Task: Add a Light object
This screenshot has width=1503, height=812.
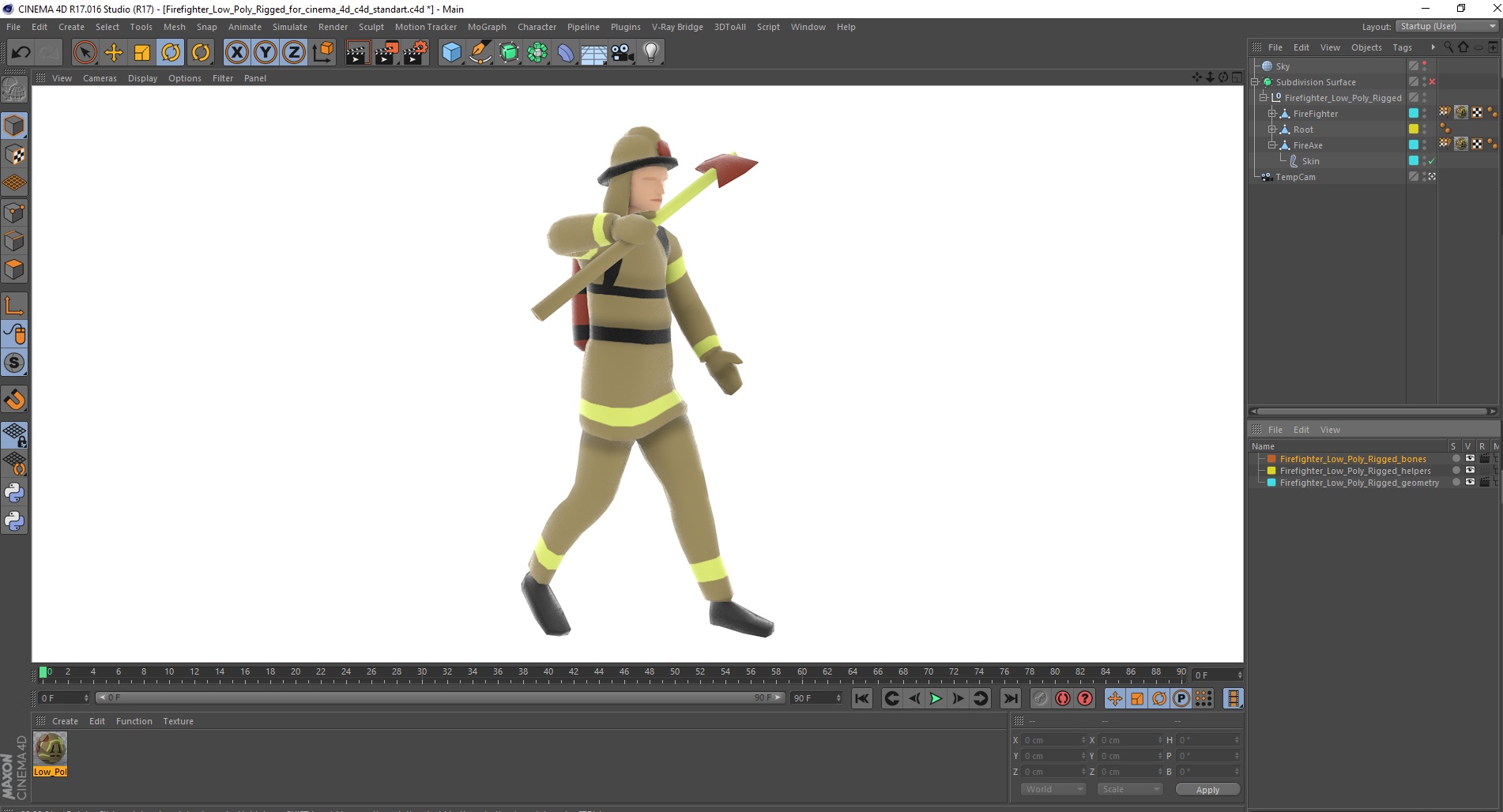Action: [x=651, y=53]
